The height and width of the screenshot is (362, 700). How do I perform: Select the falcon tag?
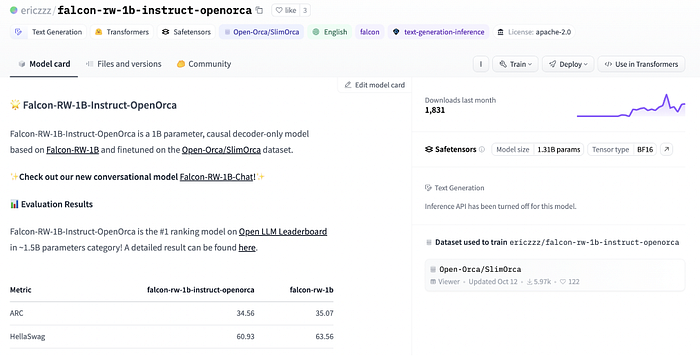pos(370,32)
